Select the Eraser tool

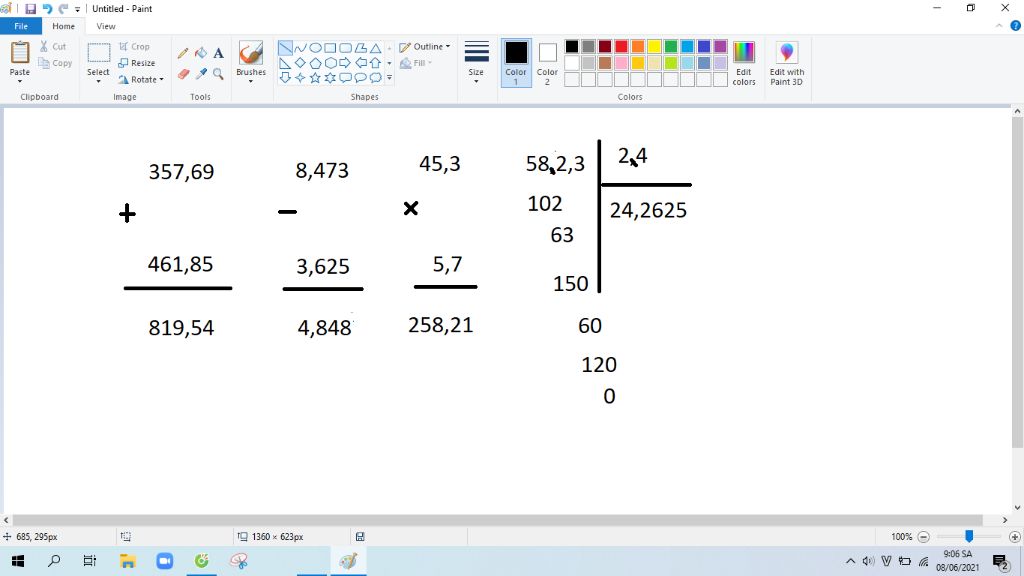click(x=184, y=74)
